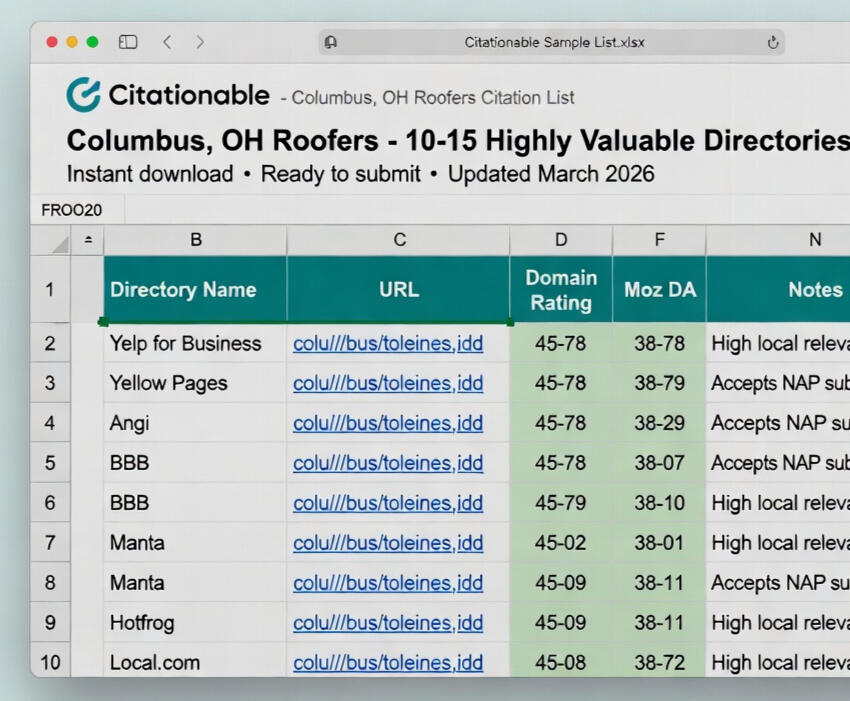Screen dimensions: 850x701
Task: Select the 38-72 Moz DA cell
Action: click(x=659, y=663)
